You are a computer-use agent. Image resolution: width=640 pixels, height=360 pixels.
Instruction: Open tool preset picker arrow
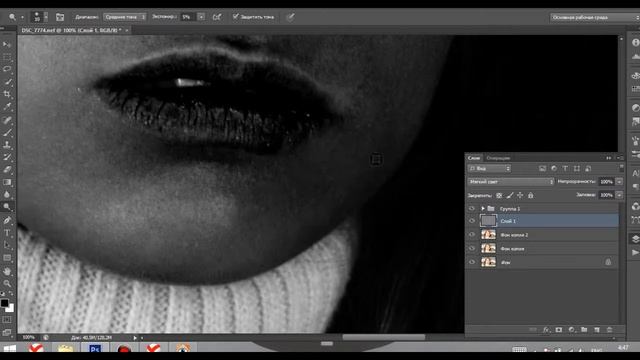coord(22,17)
